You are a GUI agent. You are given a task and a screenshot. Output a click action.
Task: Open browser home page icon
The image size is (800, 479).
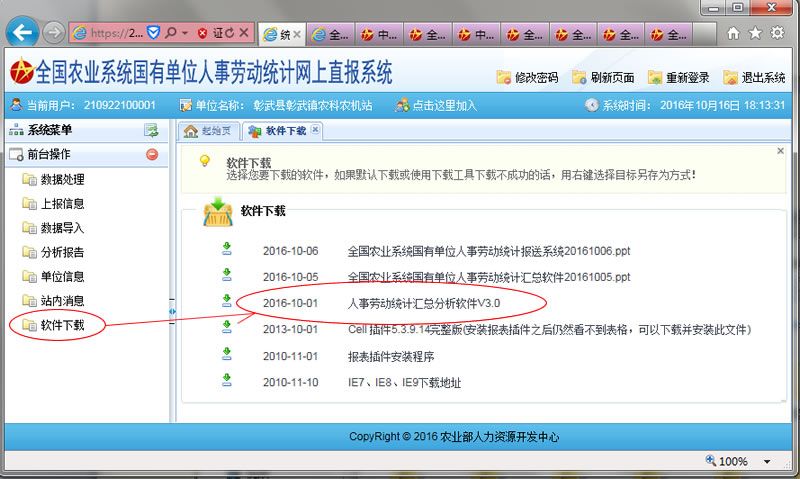[733, 33]
